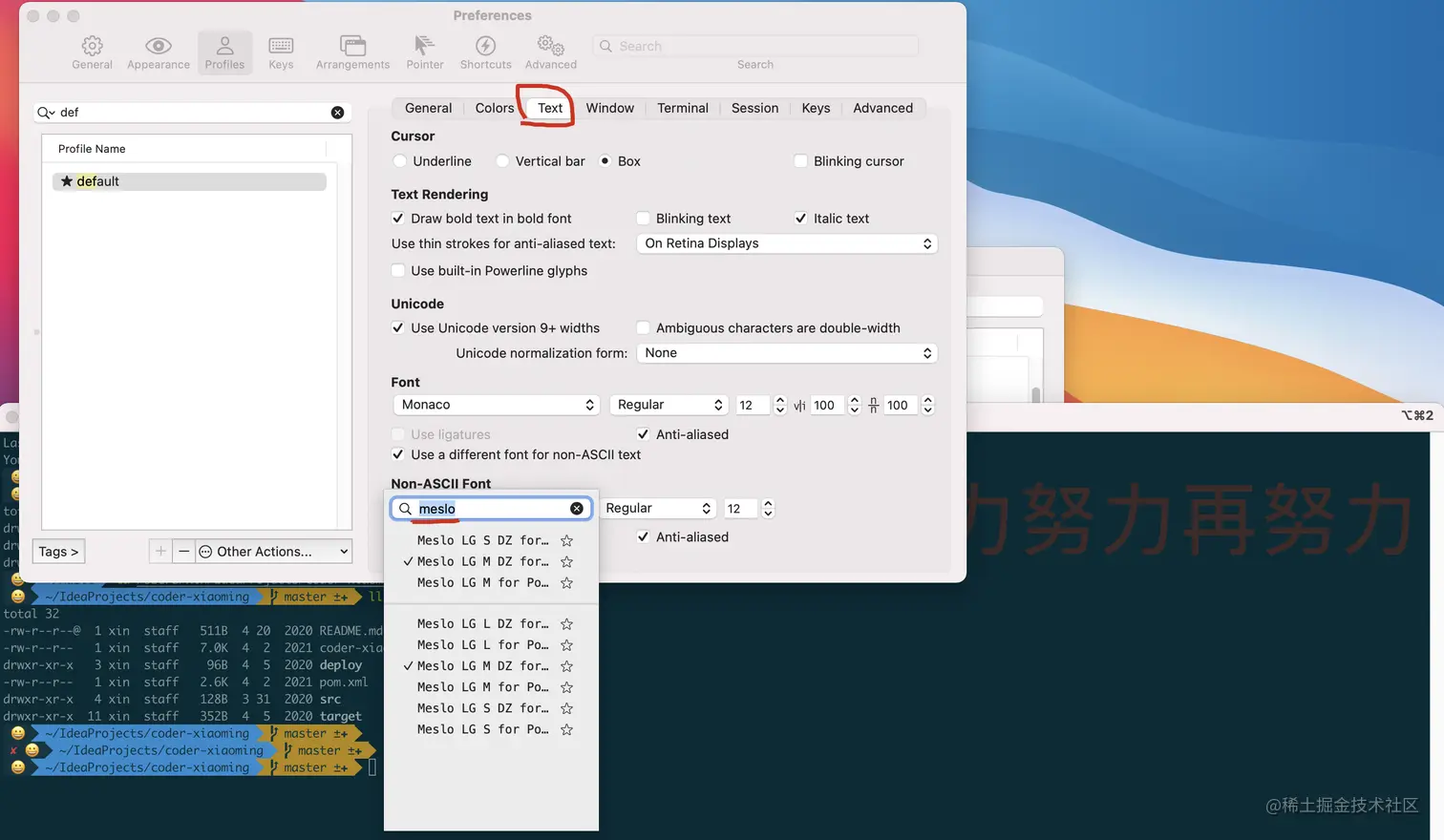Screen dimensions: 1444x840
Task: Star Meslo LG S DZ as favorite font
Action: [x=566, y=539]
